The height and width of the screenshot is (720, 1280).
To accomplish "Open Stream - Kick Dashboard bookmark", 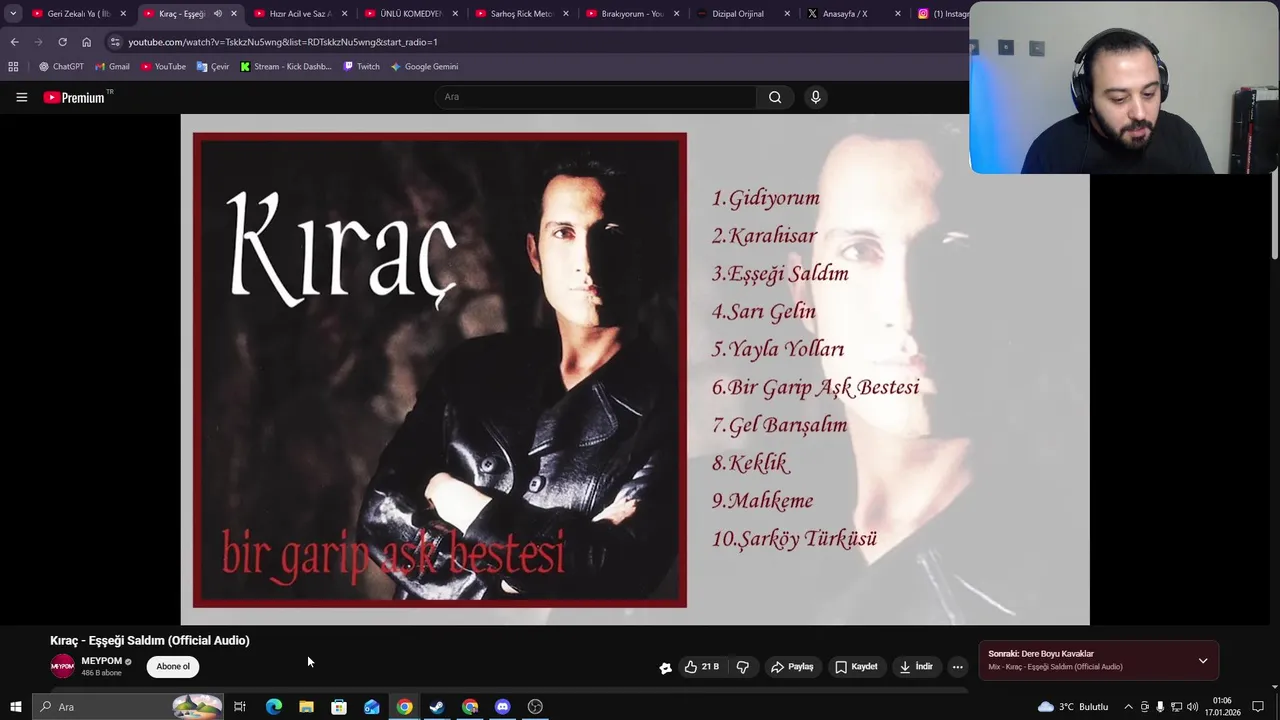I will pos(285,67).
